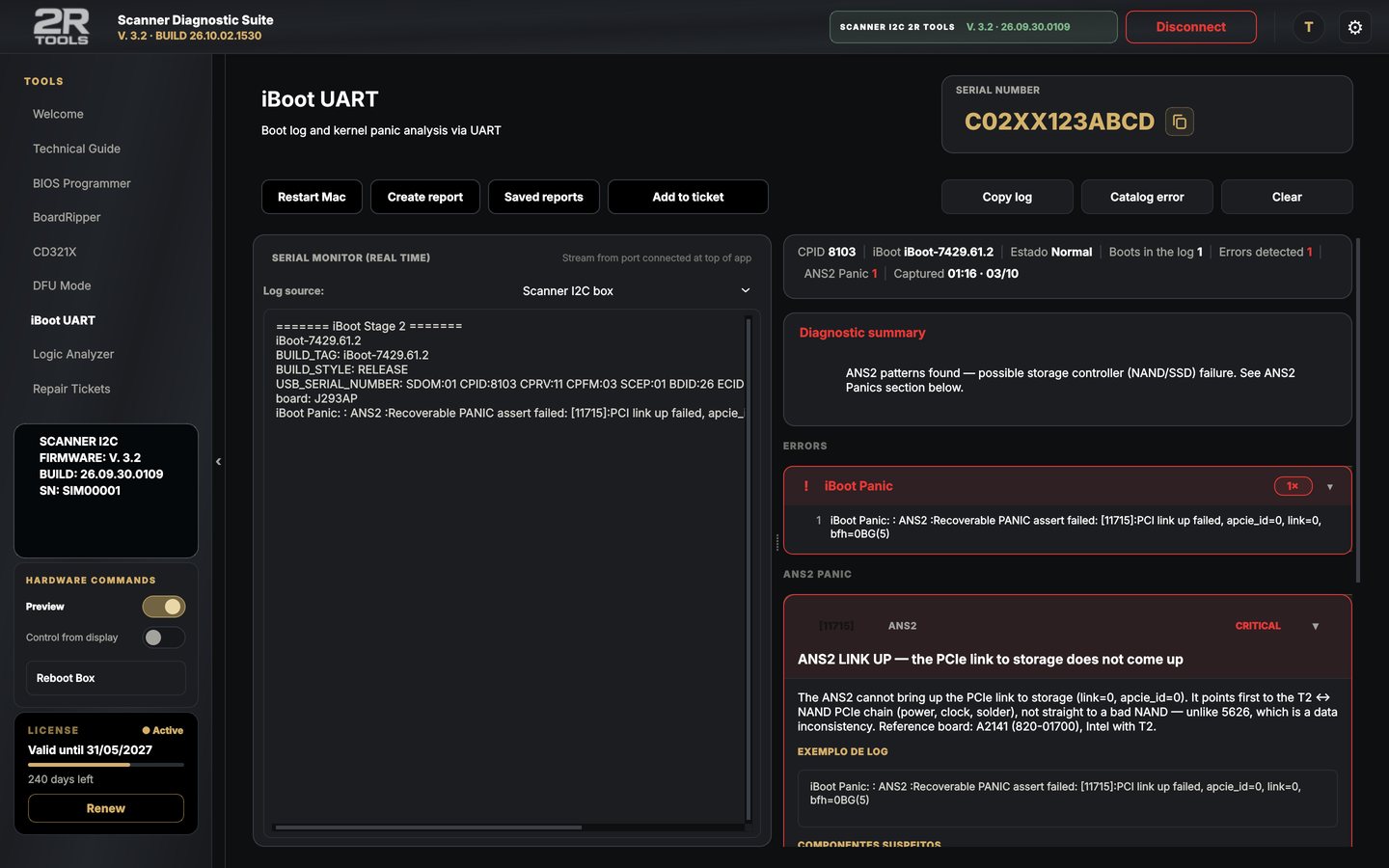1389x868 pixels.
Task: Clear the log with the Clear button
Action: click(x=1287, y=197)
